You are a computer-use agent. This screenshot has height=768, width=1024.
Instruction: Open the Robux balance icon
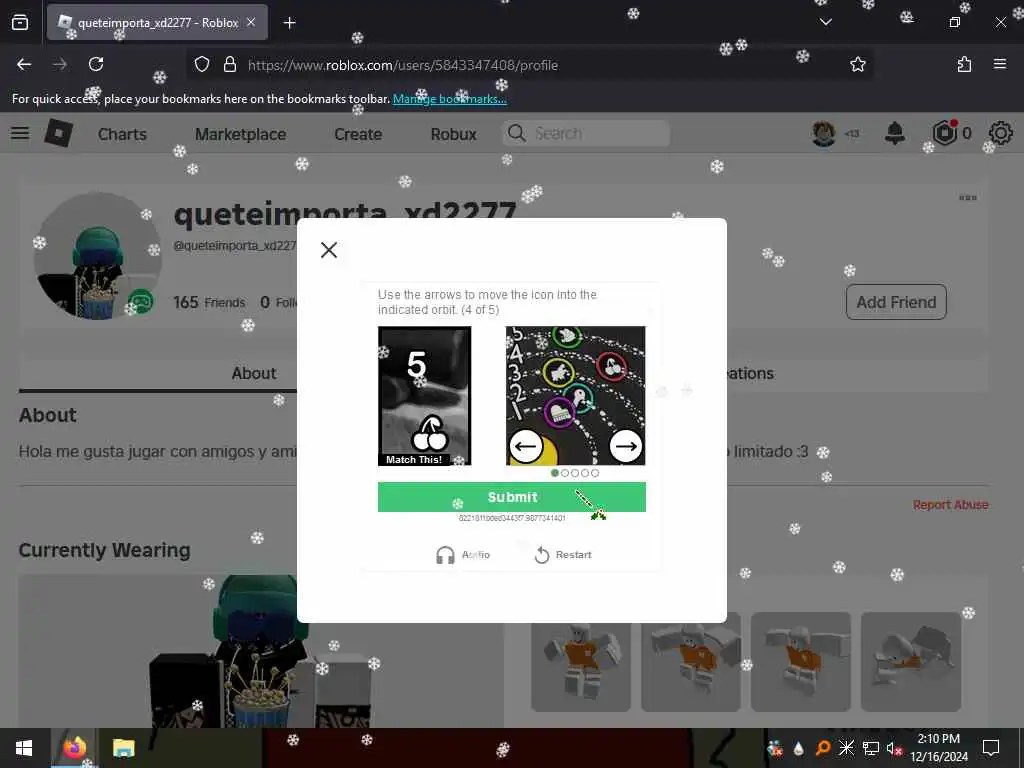click(945, 133)
